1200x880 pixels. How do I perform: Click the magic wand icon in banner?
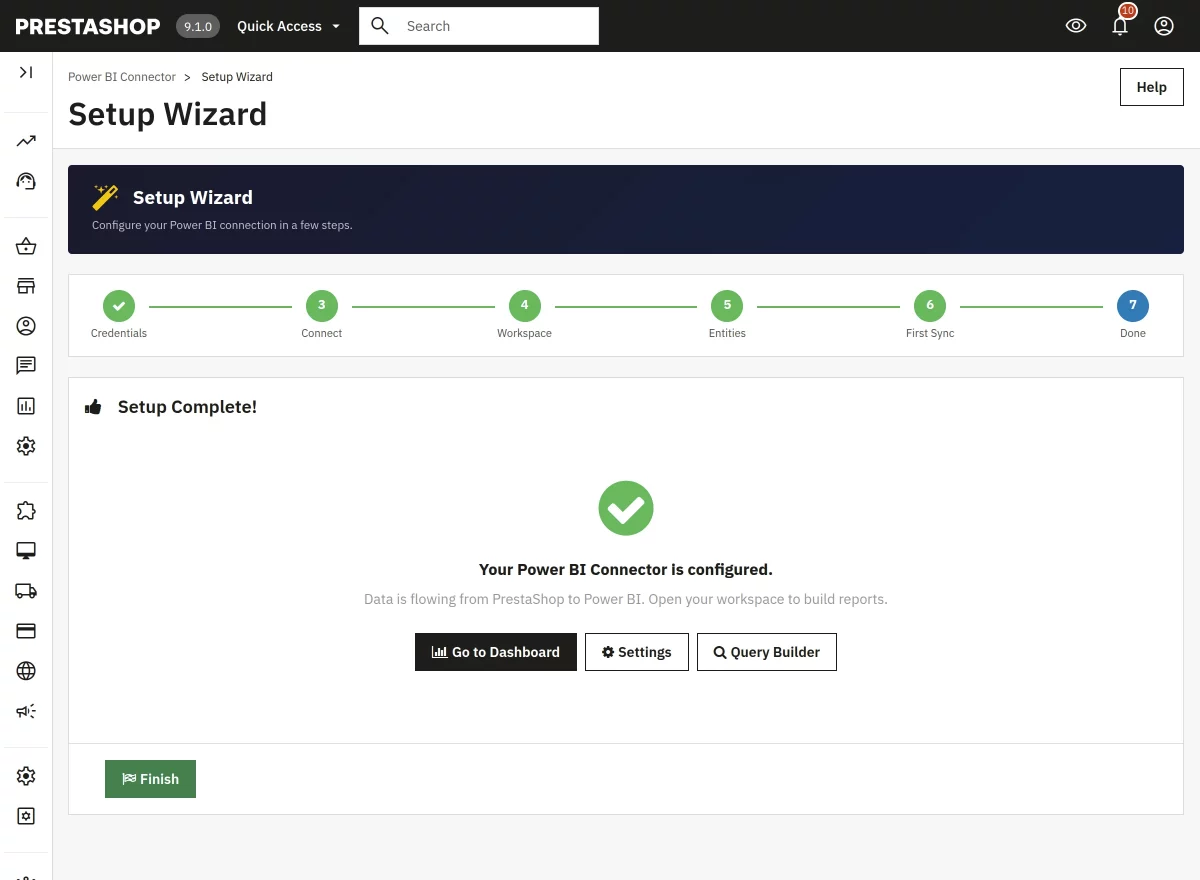(105, 197)
